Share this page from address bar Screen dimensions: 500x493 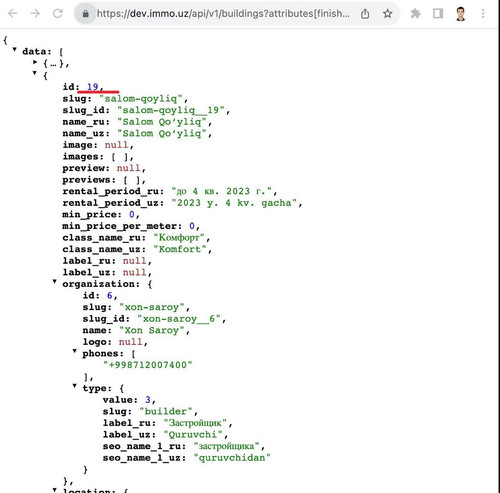[365, 14]
